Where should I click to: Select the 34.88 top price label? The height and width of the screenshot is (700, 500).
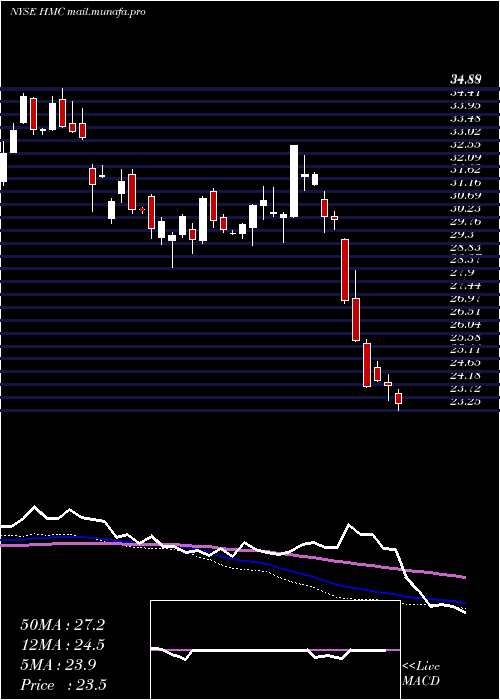[x=466, y=80]
